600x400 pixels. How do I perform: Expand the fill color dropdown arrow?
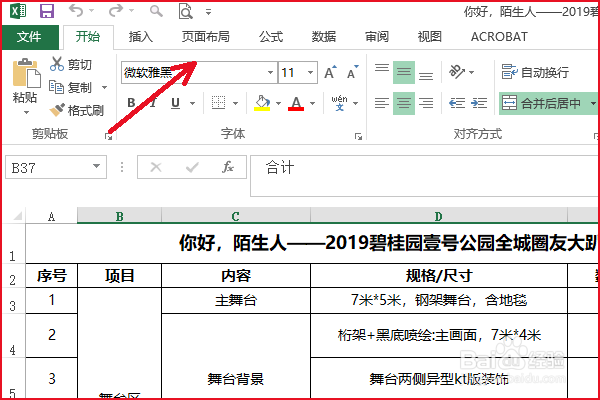[278, 103]
